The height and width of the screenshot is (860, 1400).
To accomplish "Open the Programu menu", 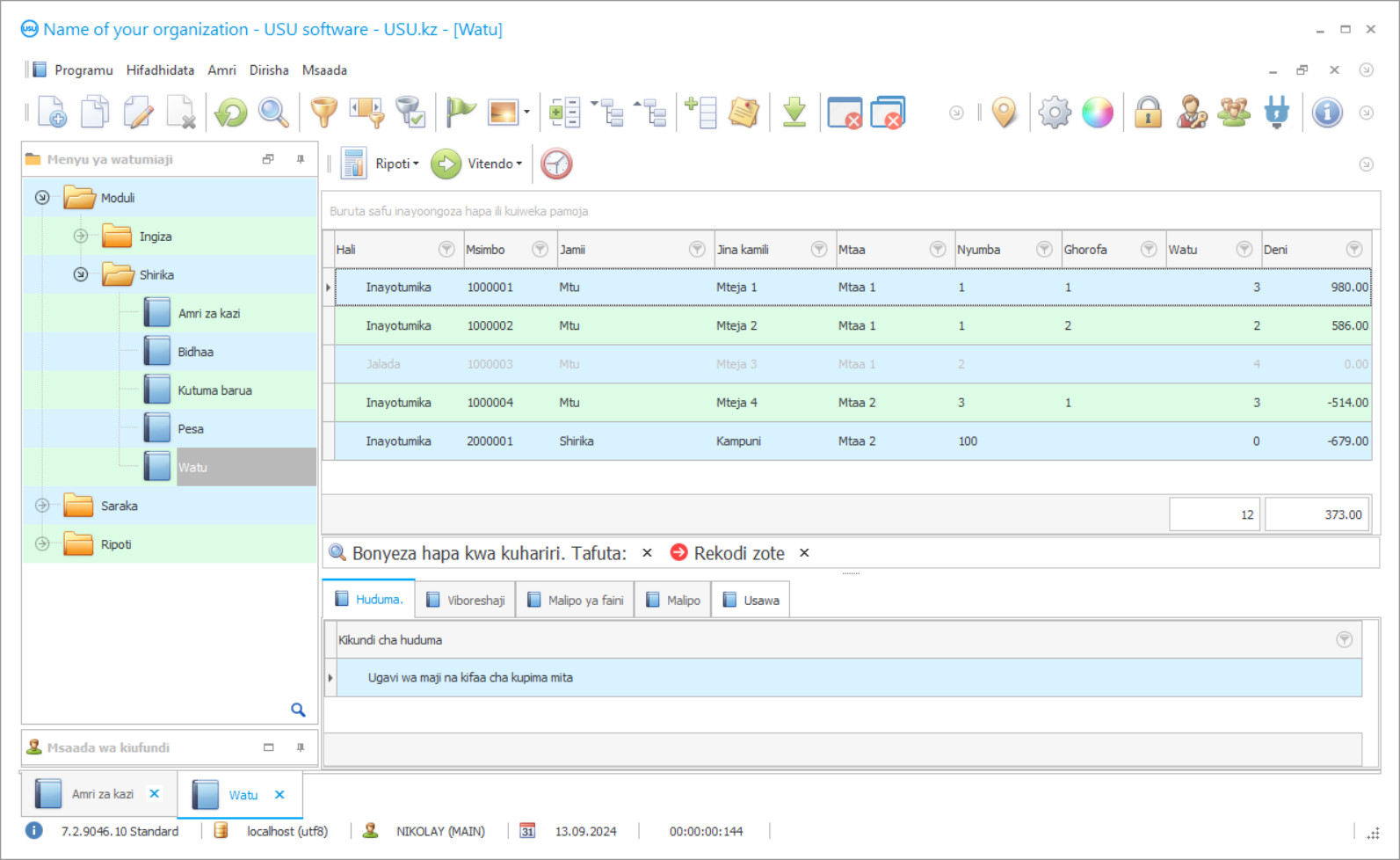I will tap(83, 70).
